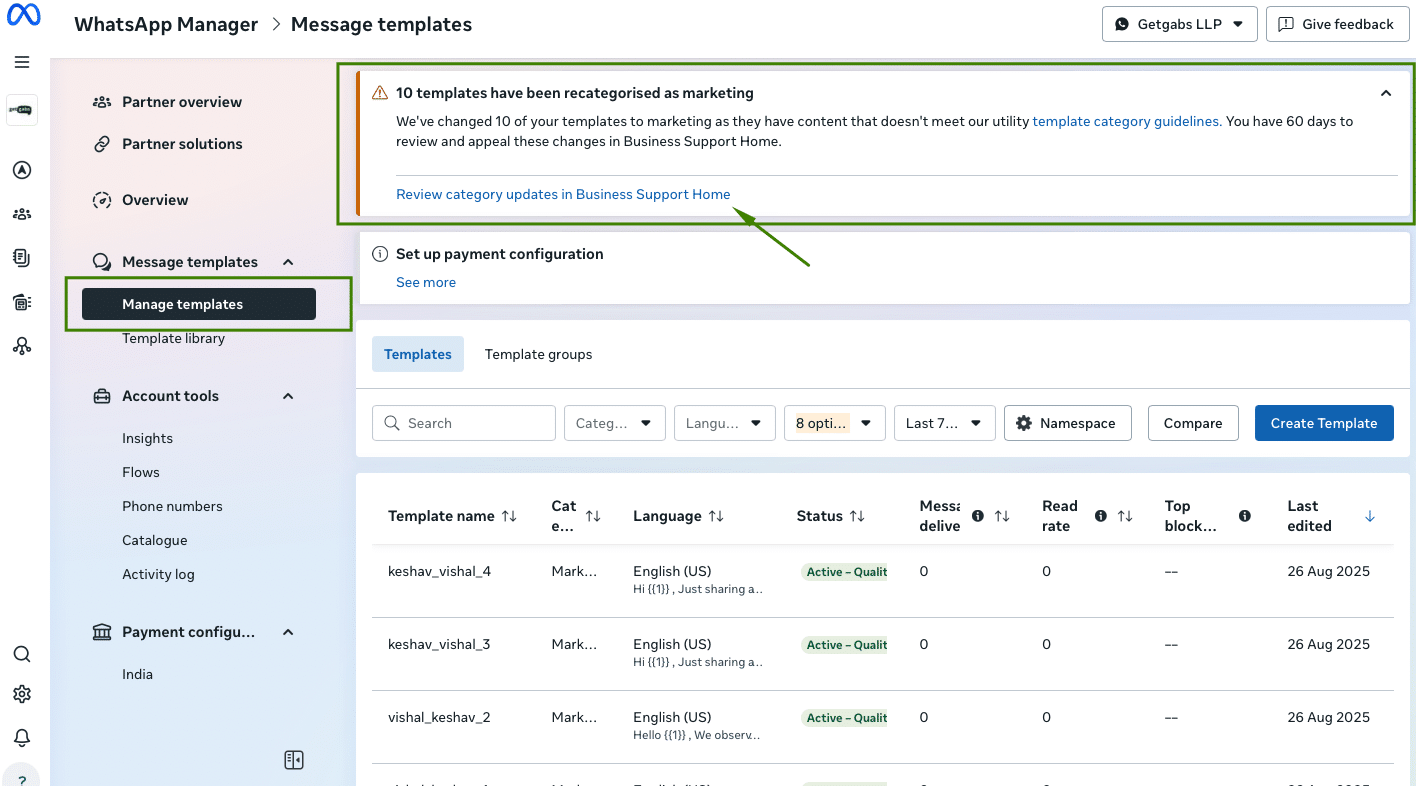
Task: Sort by Status column arrows
Action: point(857,516)
